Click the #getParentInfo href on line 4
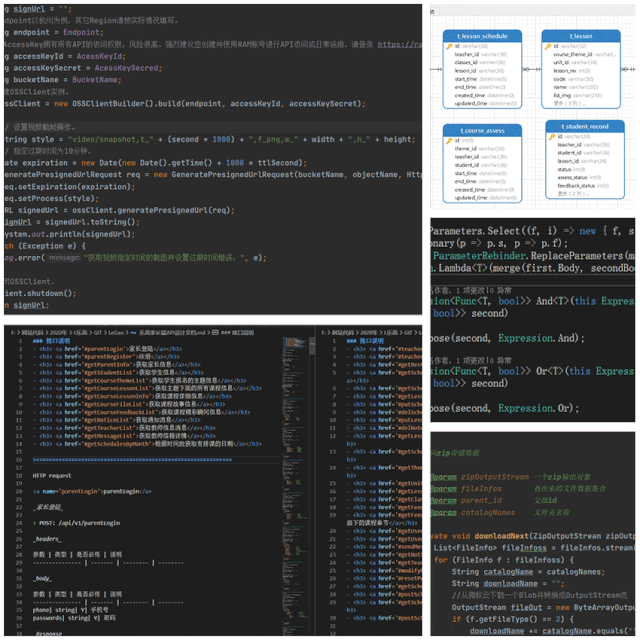The height and width of the screenshot is (640, 640). point(108,364)
